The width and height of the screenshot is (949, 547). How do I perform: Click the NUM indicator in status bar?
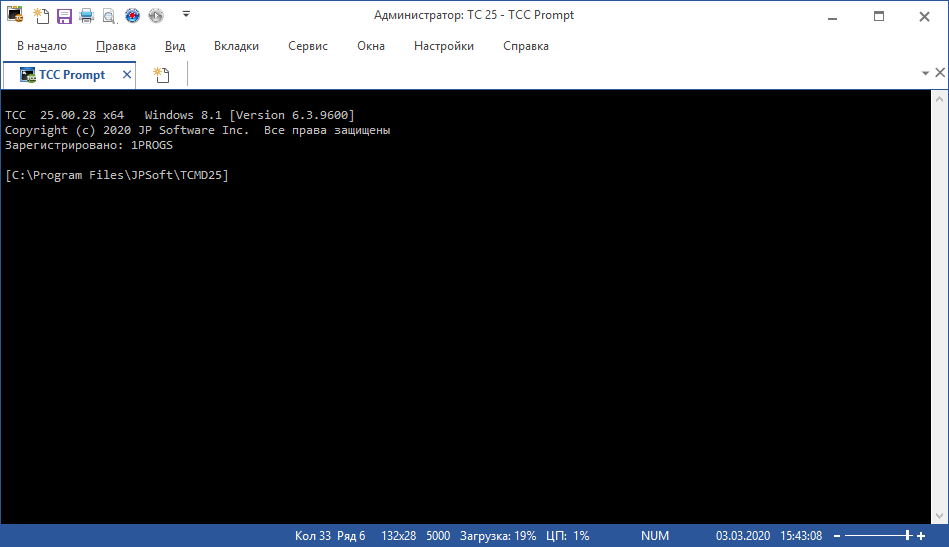(655, 536)
